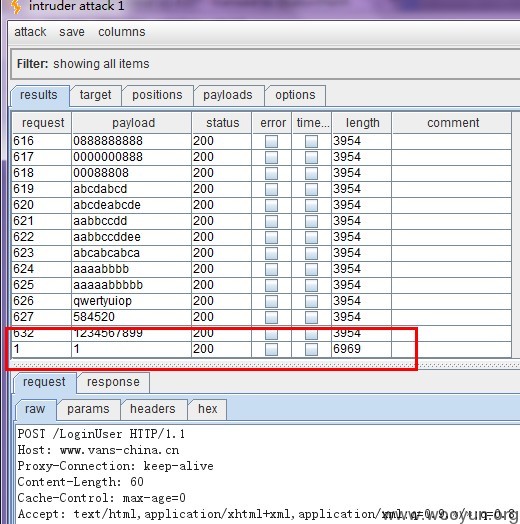Toggle error checkbox for request 624
520x524 pixels.
[271, 270]
